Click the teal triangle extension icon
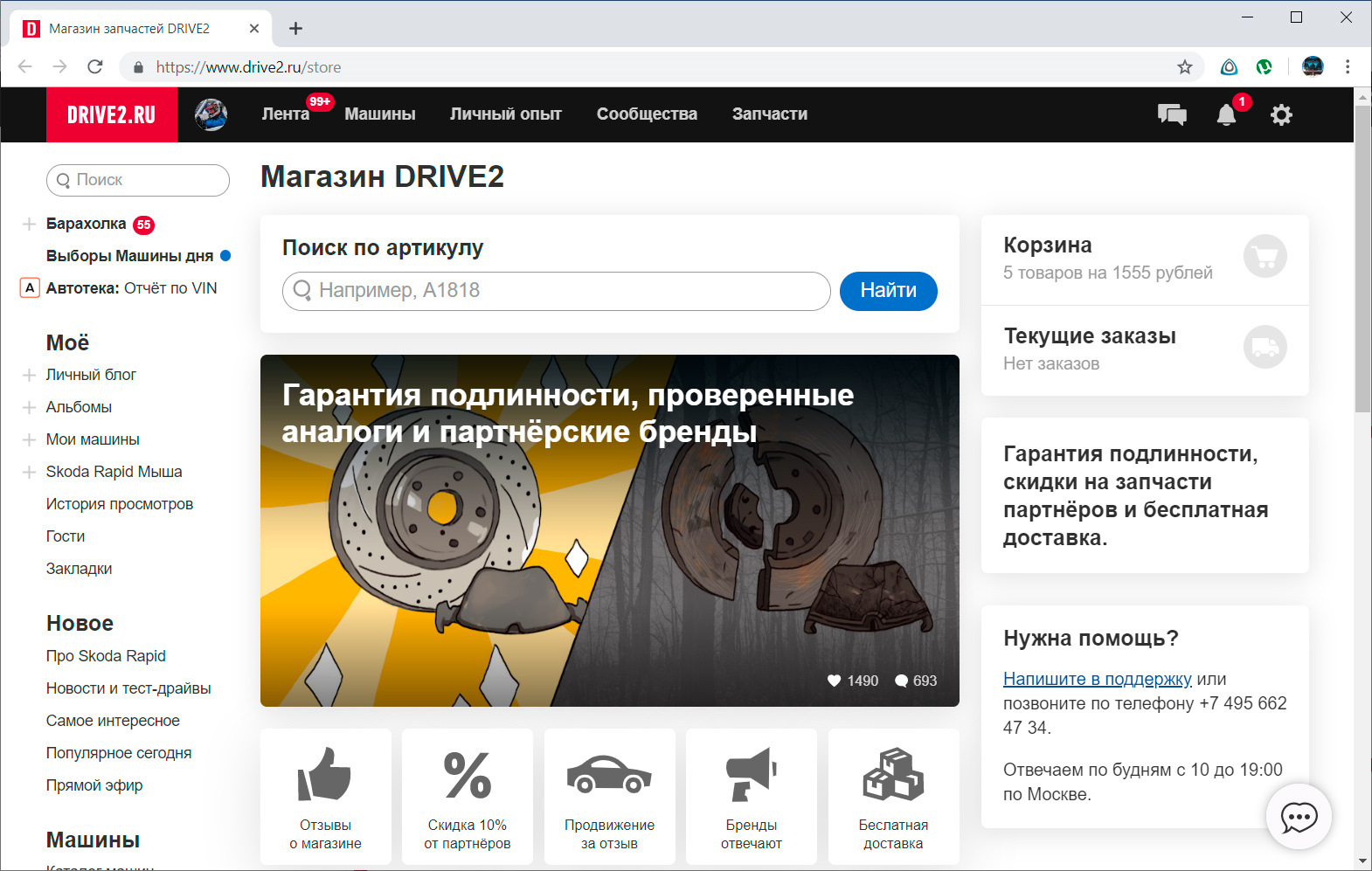Screen dimensions: 1372x871 (x=1230, y=67)
